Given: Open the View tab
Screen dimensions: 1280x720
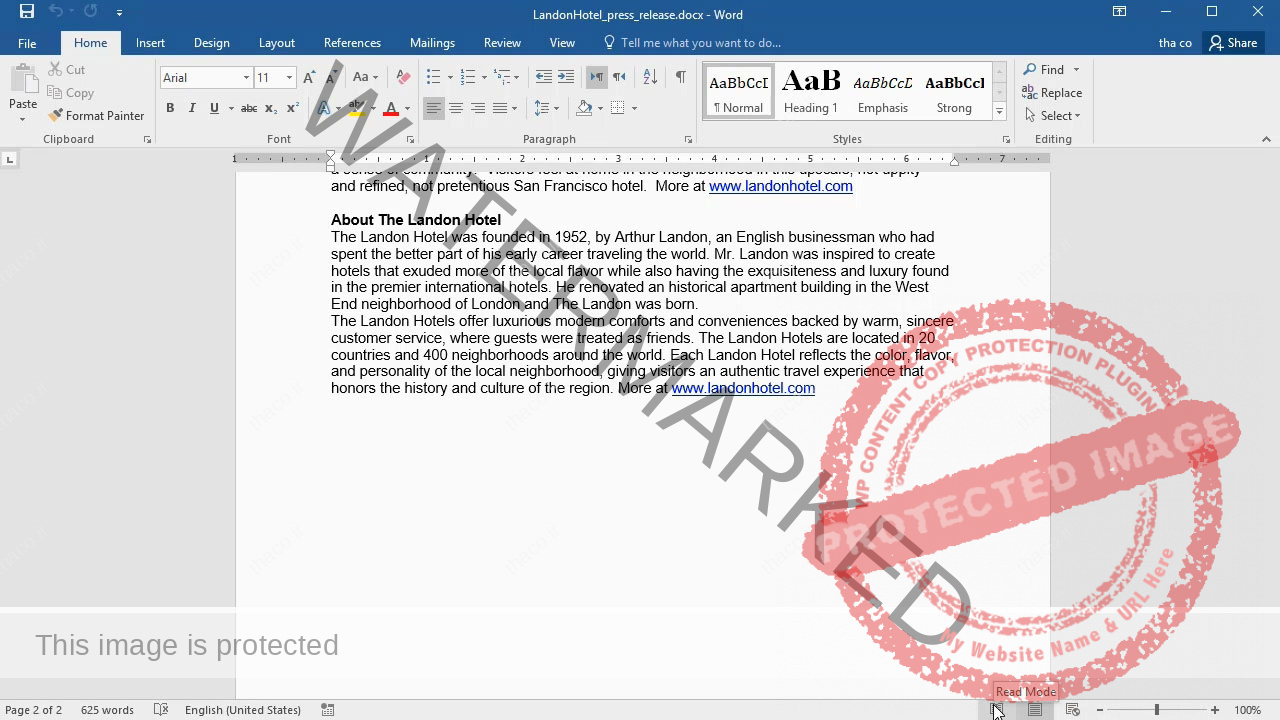Looking at the screenshot, I should click(562, 43).
